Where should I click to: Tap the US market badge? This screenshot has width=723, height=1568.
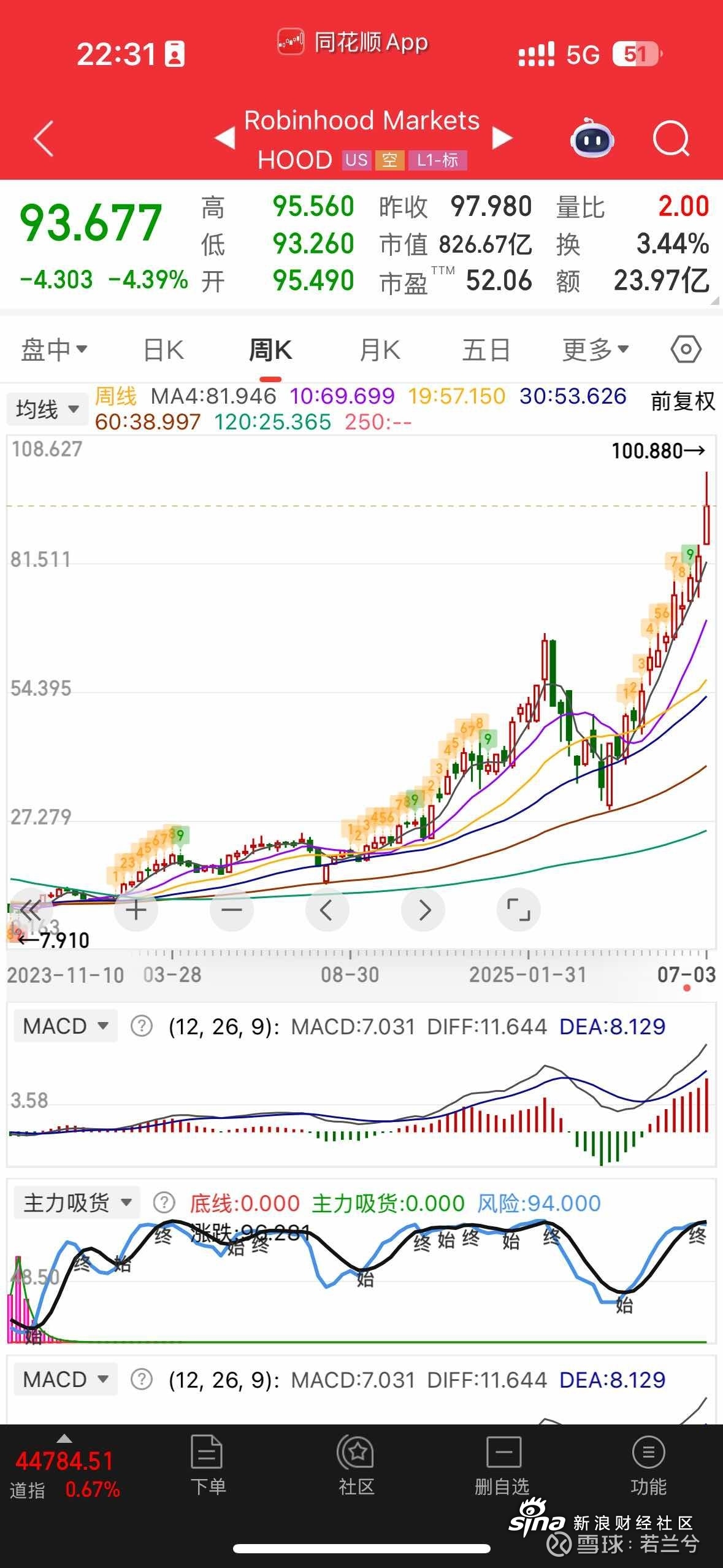tap(356, 160)
